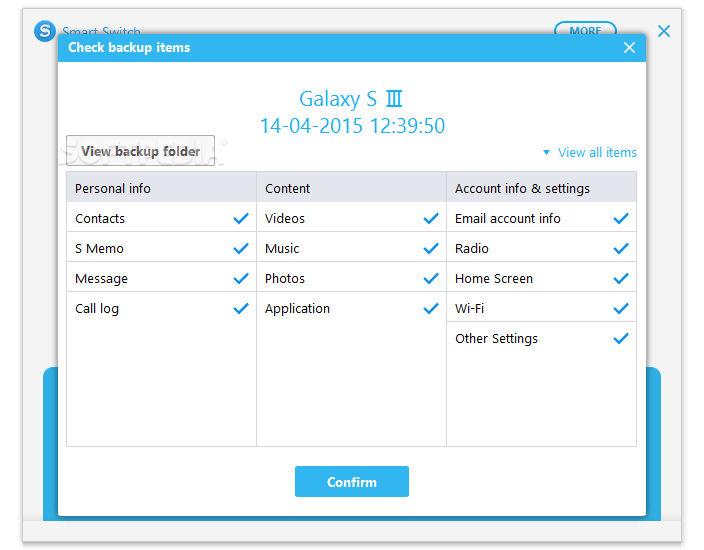Open the View backup folder button
The width and height of the screenshot is (704, 550).
(x=140, y=151)
